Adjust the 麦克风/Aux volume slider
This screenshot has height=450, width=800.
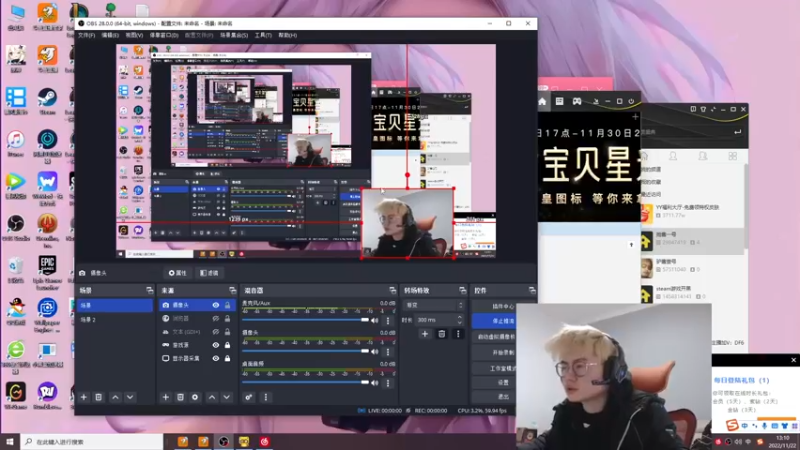tap(305, 320)
